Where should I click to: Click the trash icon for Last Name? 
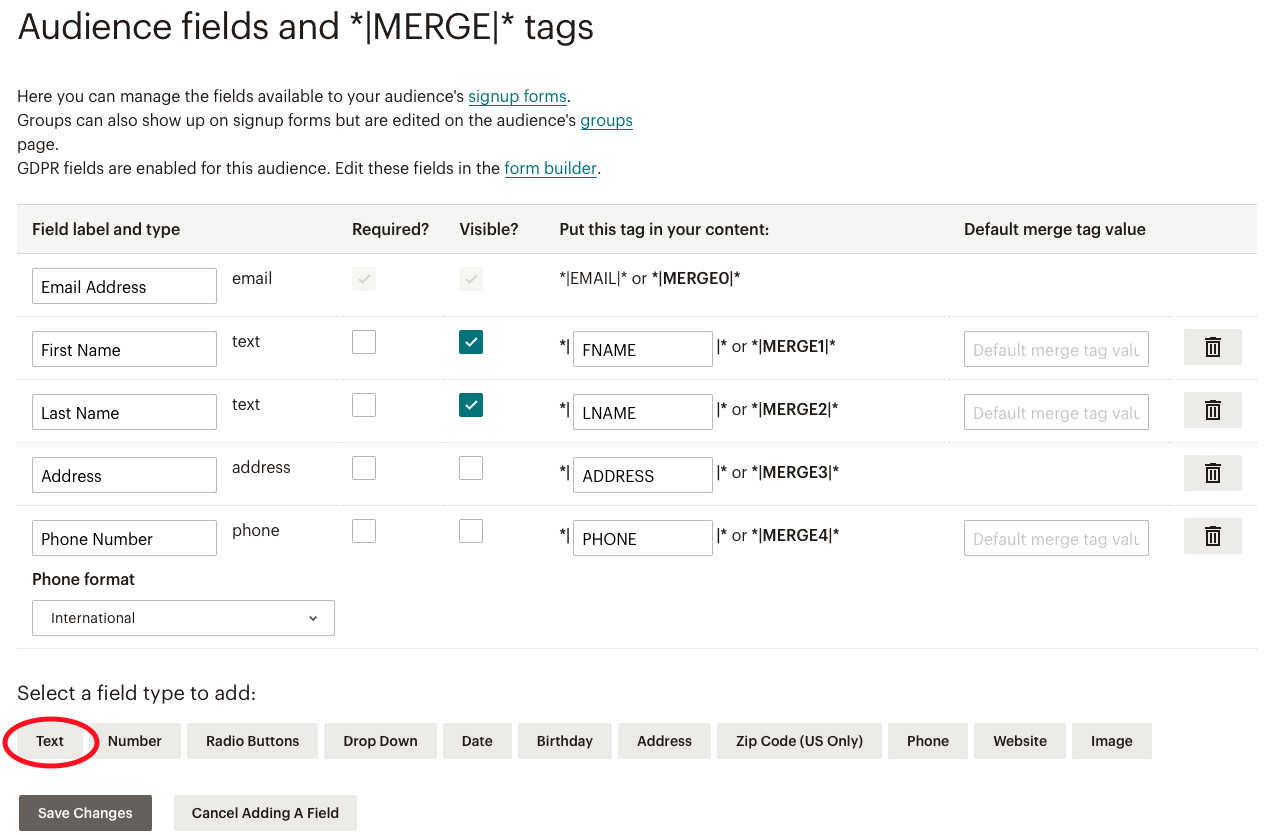(1212, 411)
